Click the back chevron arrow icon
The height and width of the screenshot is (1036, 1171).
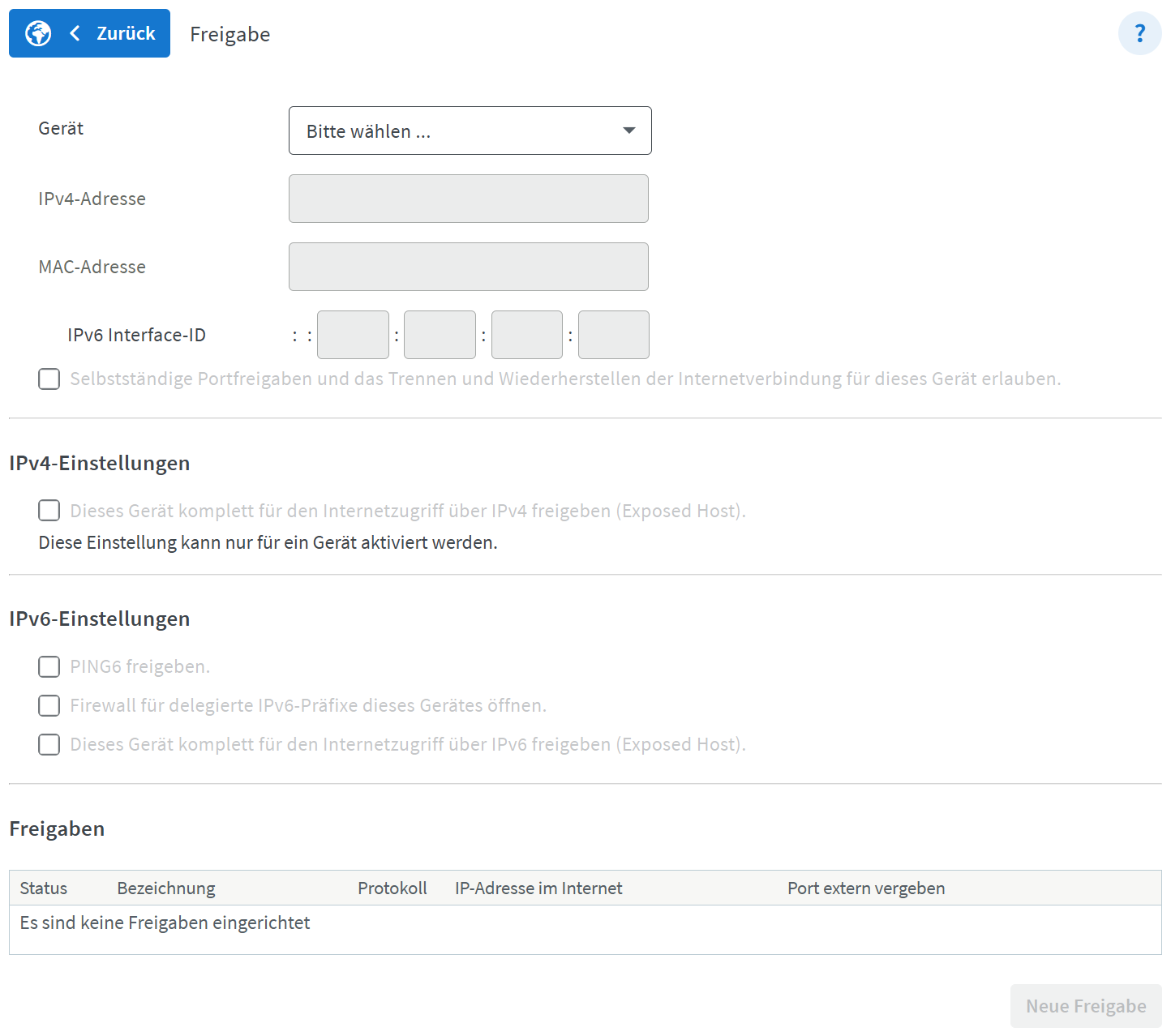pos(75,33)
